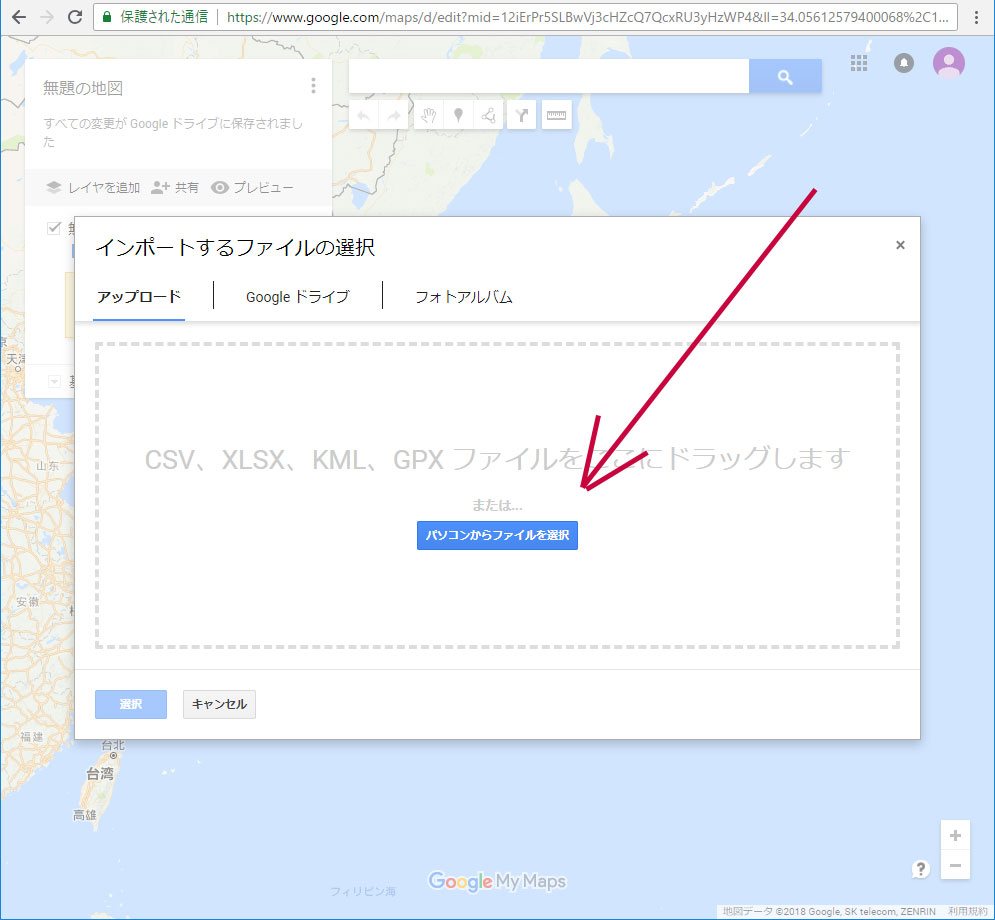
Task: Click プレビュー to preview the map
Action: (253, 188)
